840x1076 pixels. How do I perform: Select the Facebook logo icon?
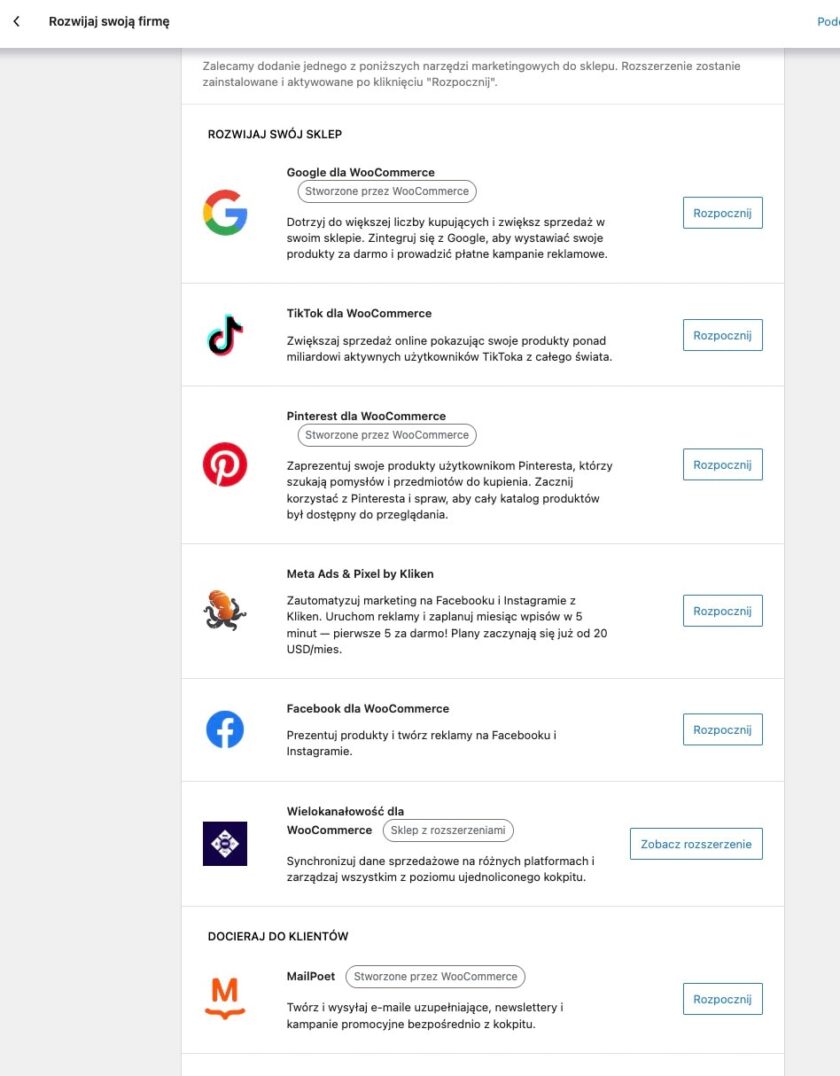pyautogui.click(x=224, y=729)
